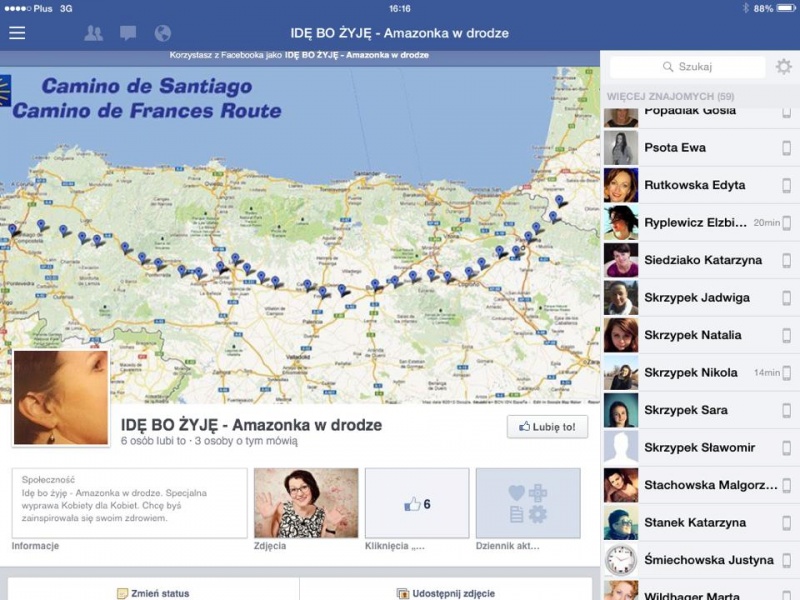Viewport: 800px width, 600px height.
Task: Open messages speech bubble icon
Action: (128, 33)
